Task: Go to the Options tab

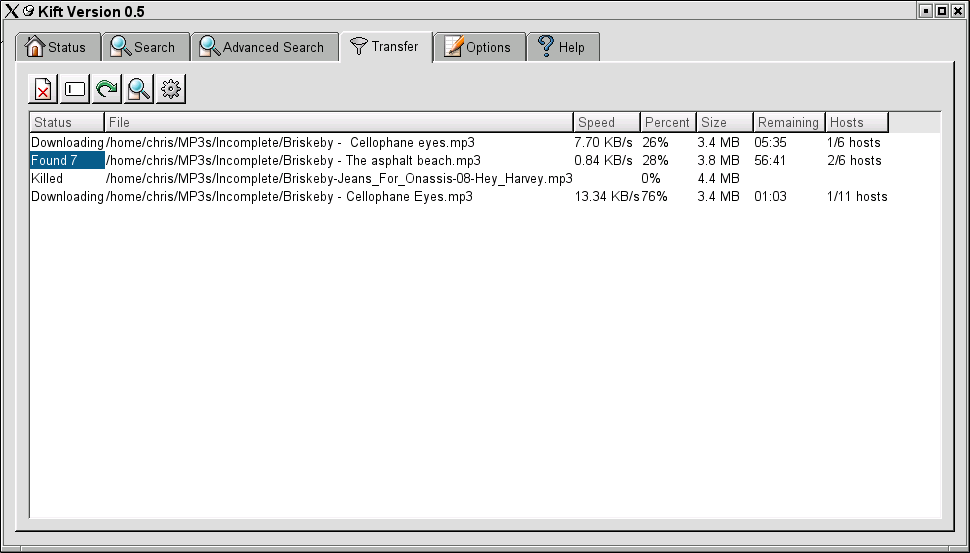Action: tap(479, 47)
